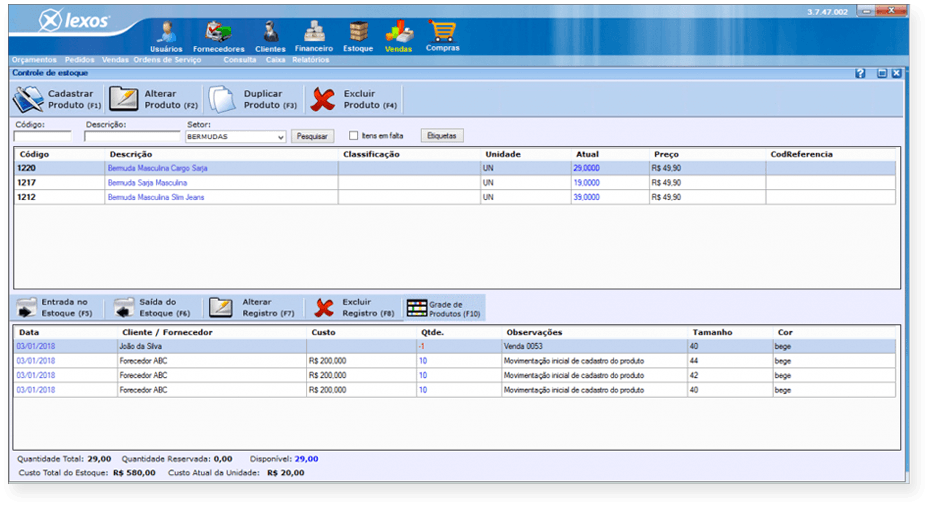Sort by Cor column header
Image resolution: width=930 pixels, height=507 pixels.
pyautogui.click(x=785, y=333)
